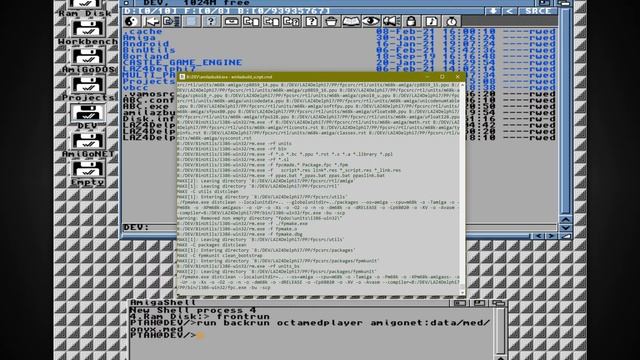Click the stopwatch timer icon
Screen dimensions: 640x360
[451, 21]
